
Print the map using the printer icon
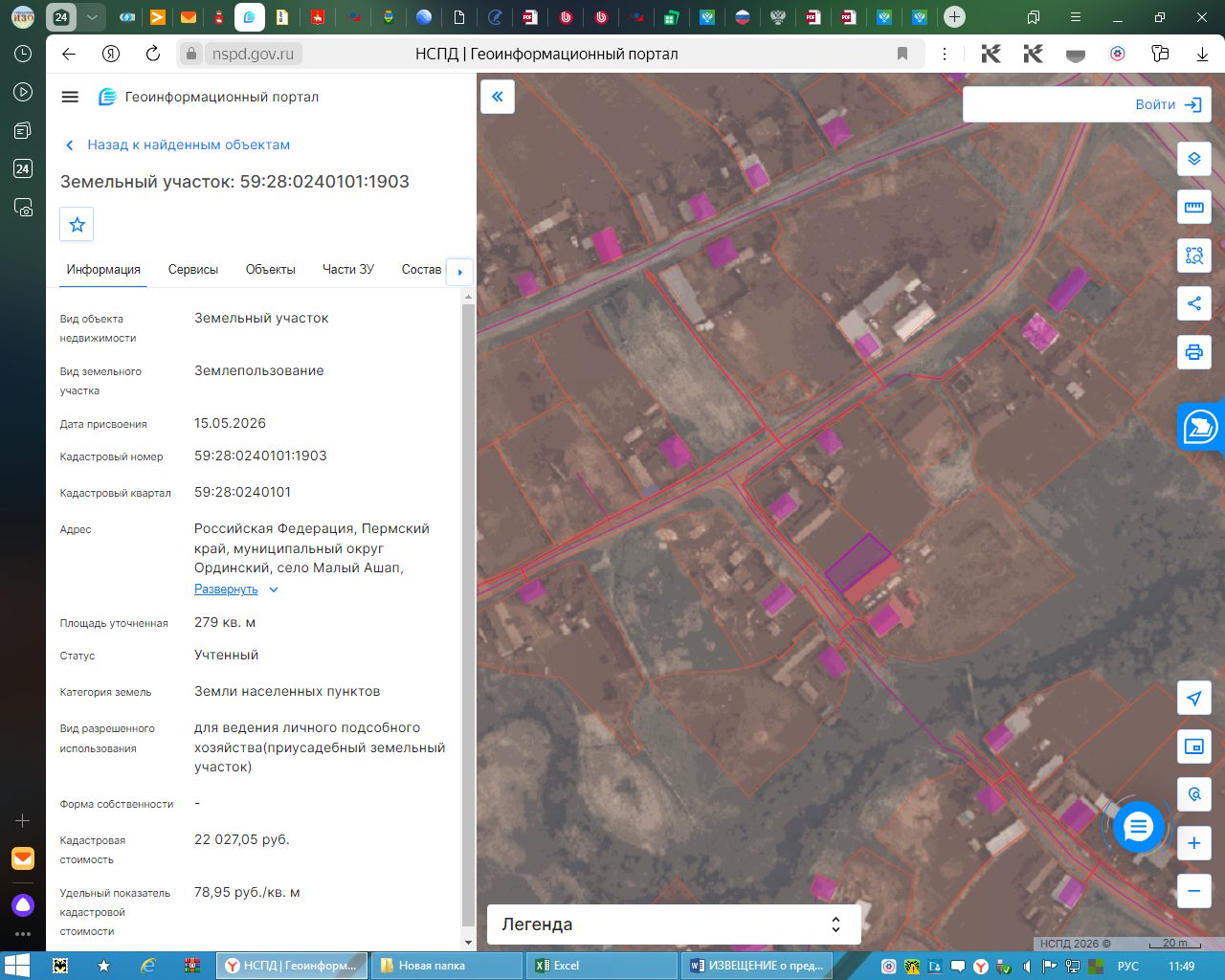click(x=1193, y=352)
